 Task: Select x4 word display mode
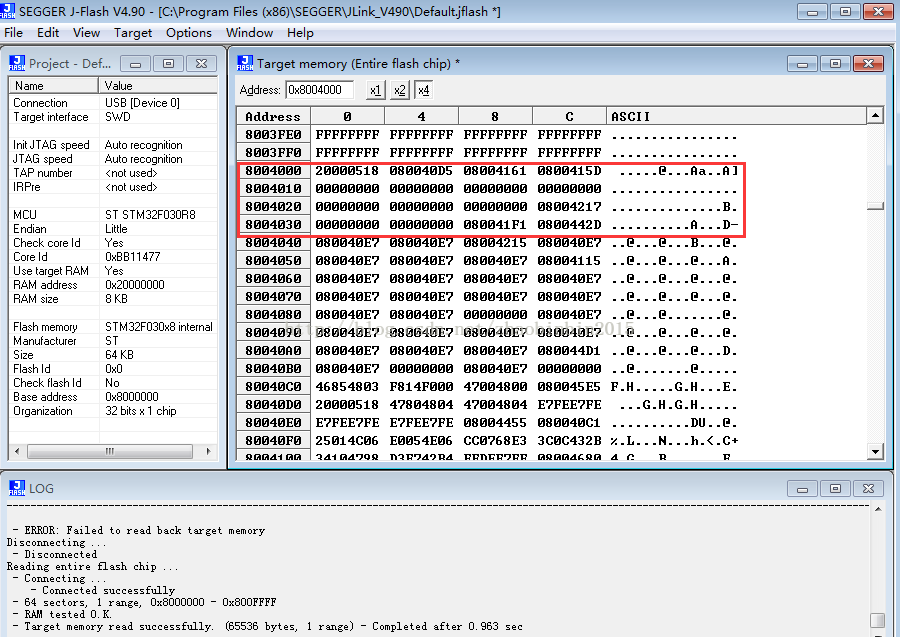(424, 90)
